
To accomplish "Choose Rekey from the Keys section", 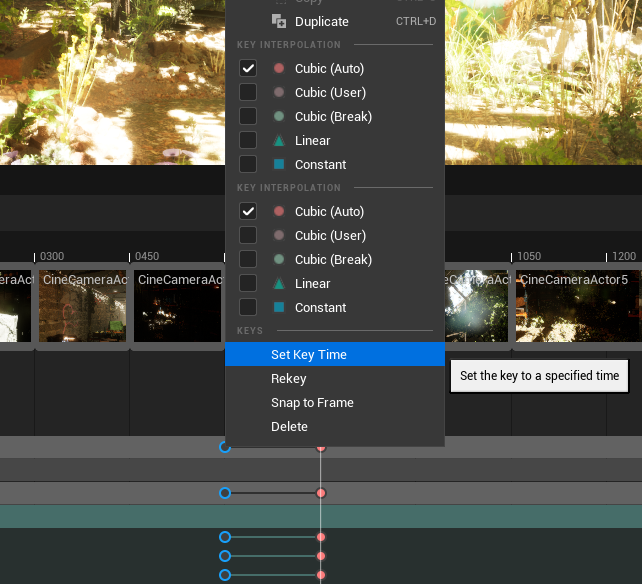I will pyautogui.click(x=335, y=378).
